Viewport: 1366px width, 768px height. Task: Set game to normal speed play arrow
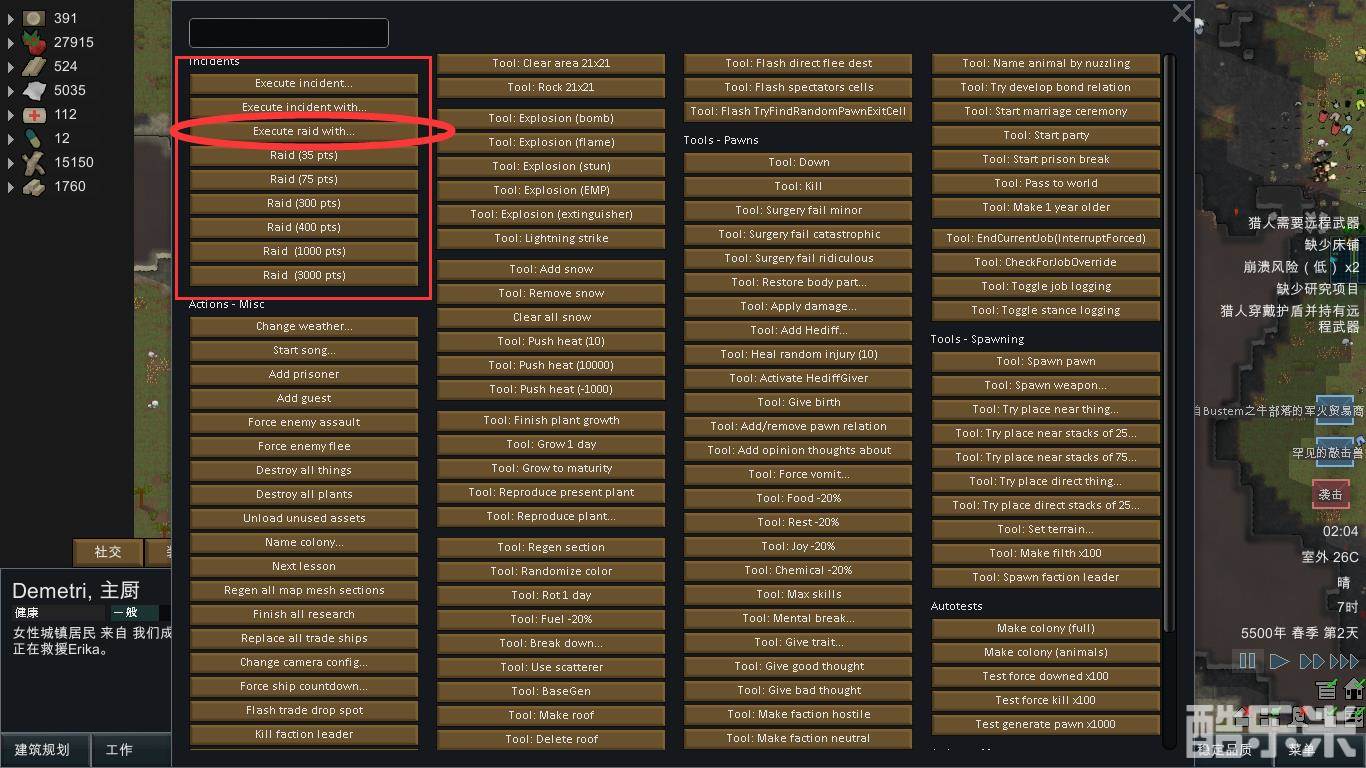point(1279,661)
